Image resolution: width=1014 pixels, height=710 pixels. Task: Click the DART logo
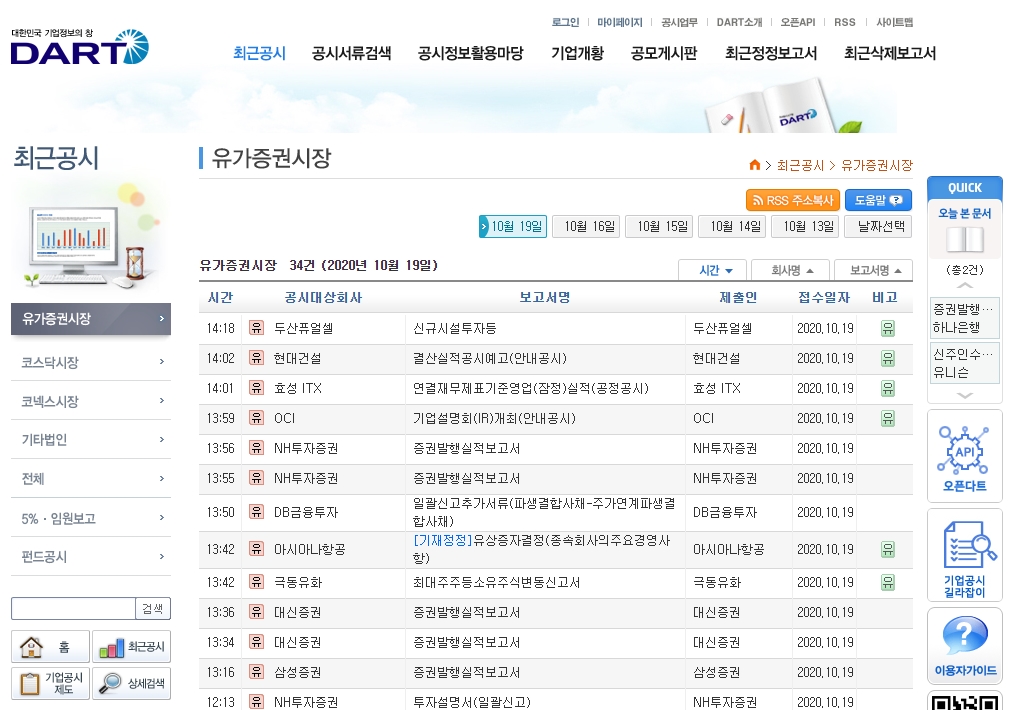click(x=80, y=47)
